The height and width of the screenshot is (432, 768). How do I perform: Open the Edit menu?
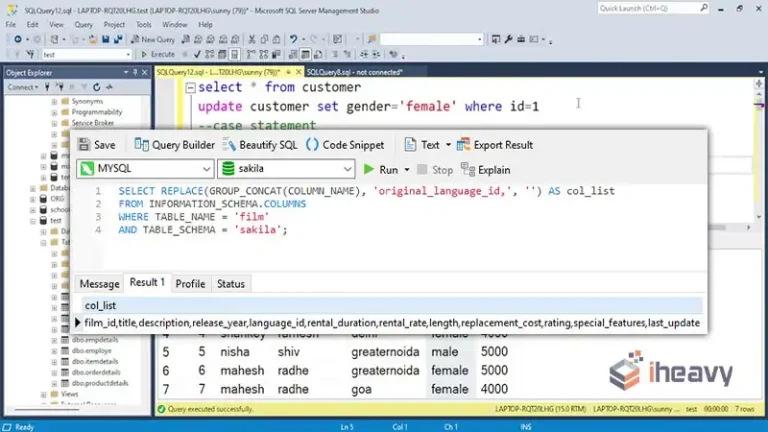32,24
